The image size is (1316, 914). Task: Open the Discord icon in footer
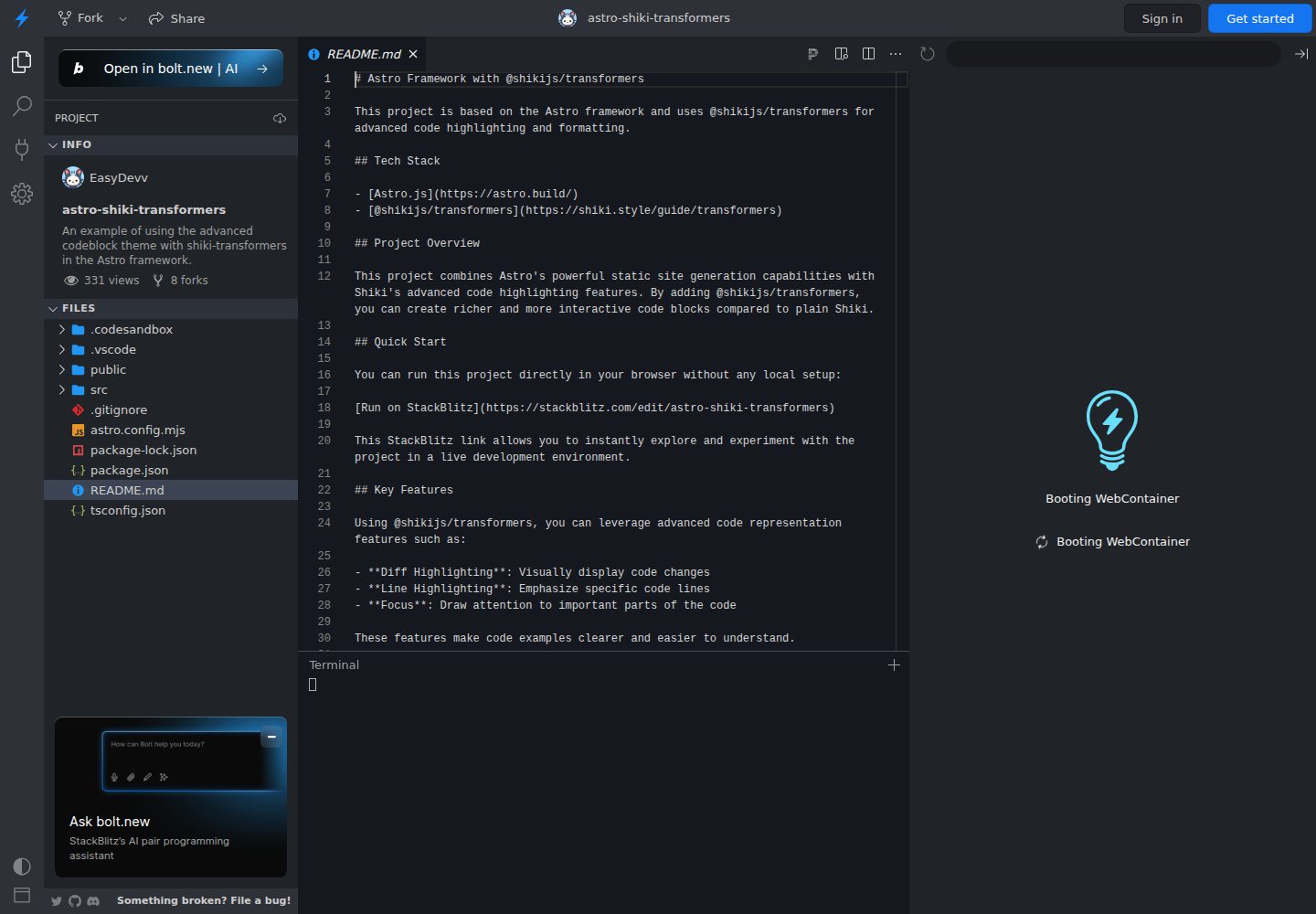coord(93,901)
